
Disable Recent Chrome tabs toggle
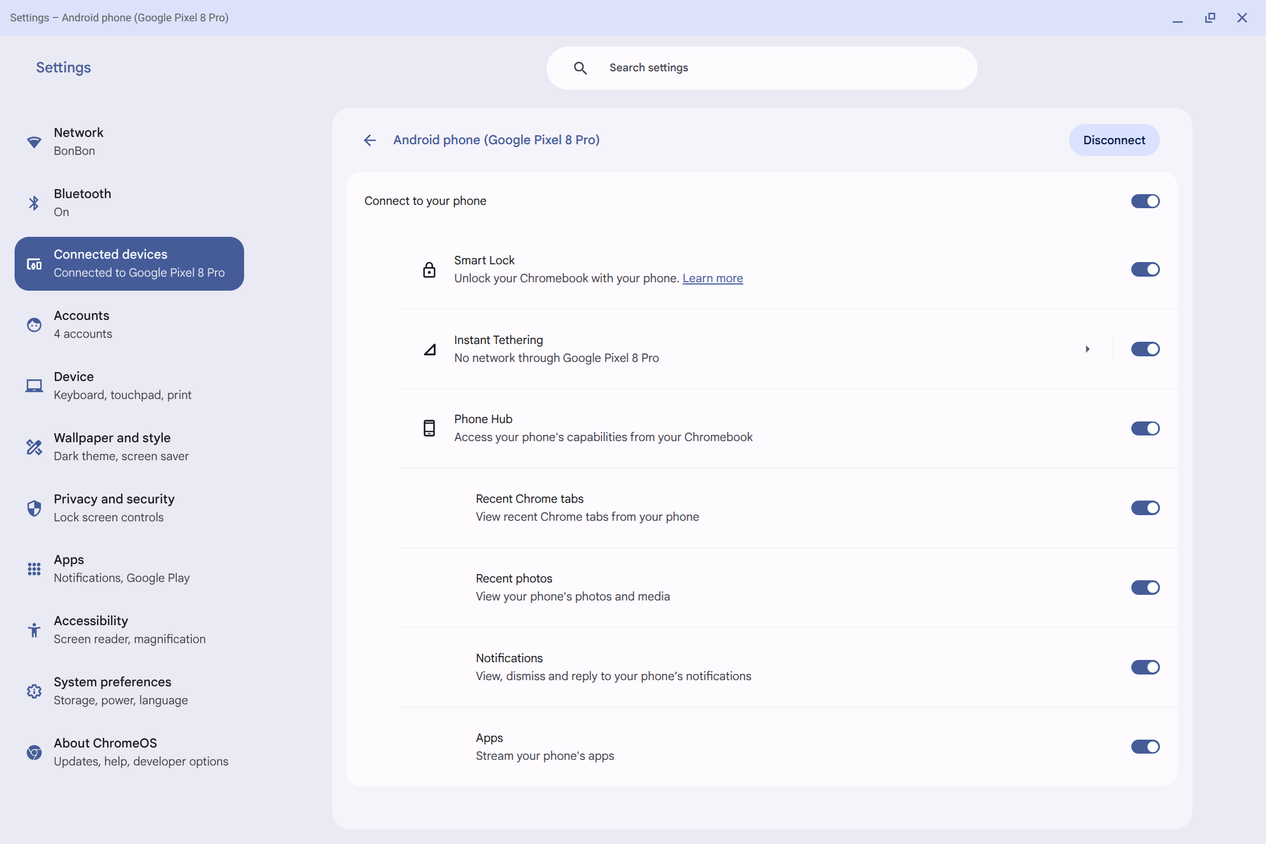click(x=1145, y=508)
